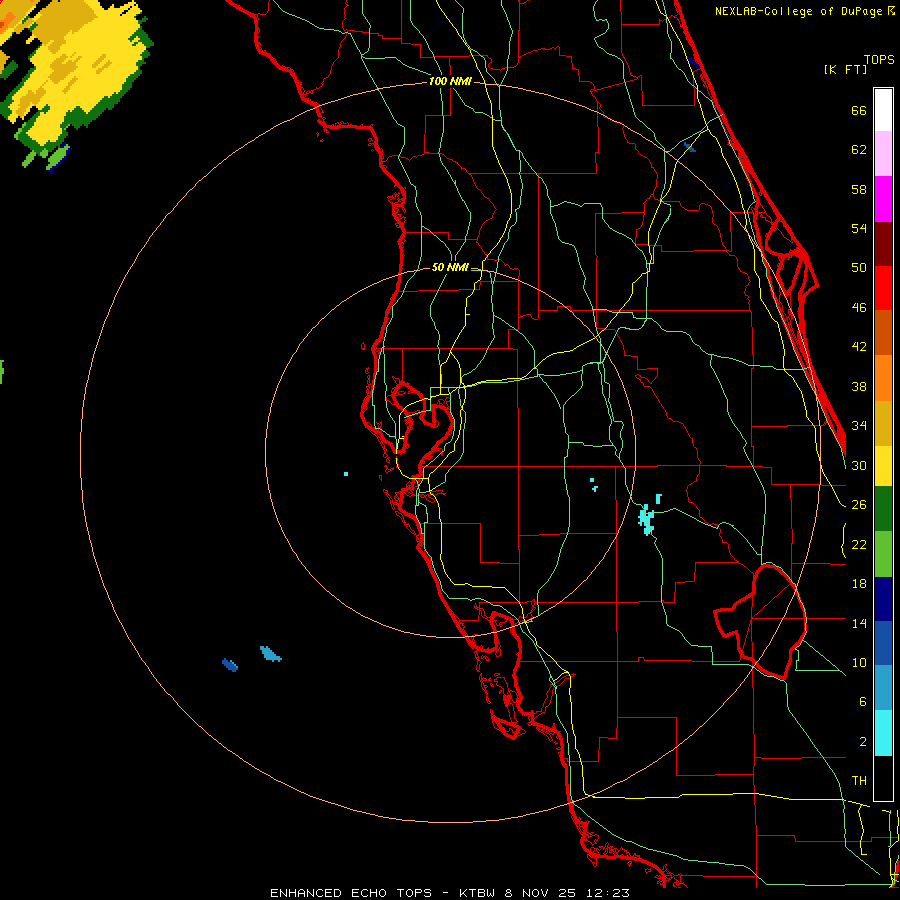
Task: Click the bright red legend swatch
Action: click(x=883, y=288)
